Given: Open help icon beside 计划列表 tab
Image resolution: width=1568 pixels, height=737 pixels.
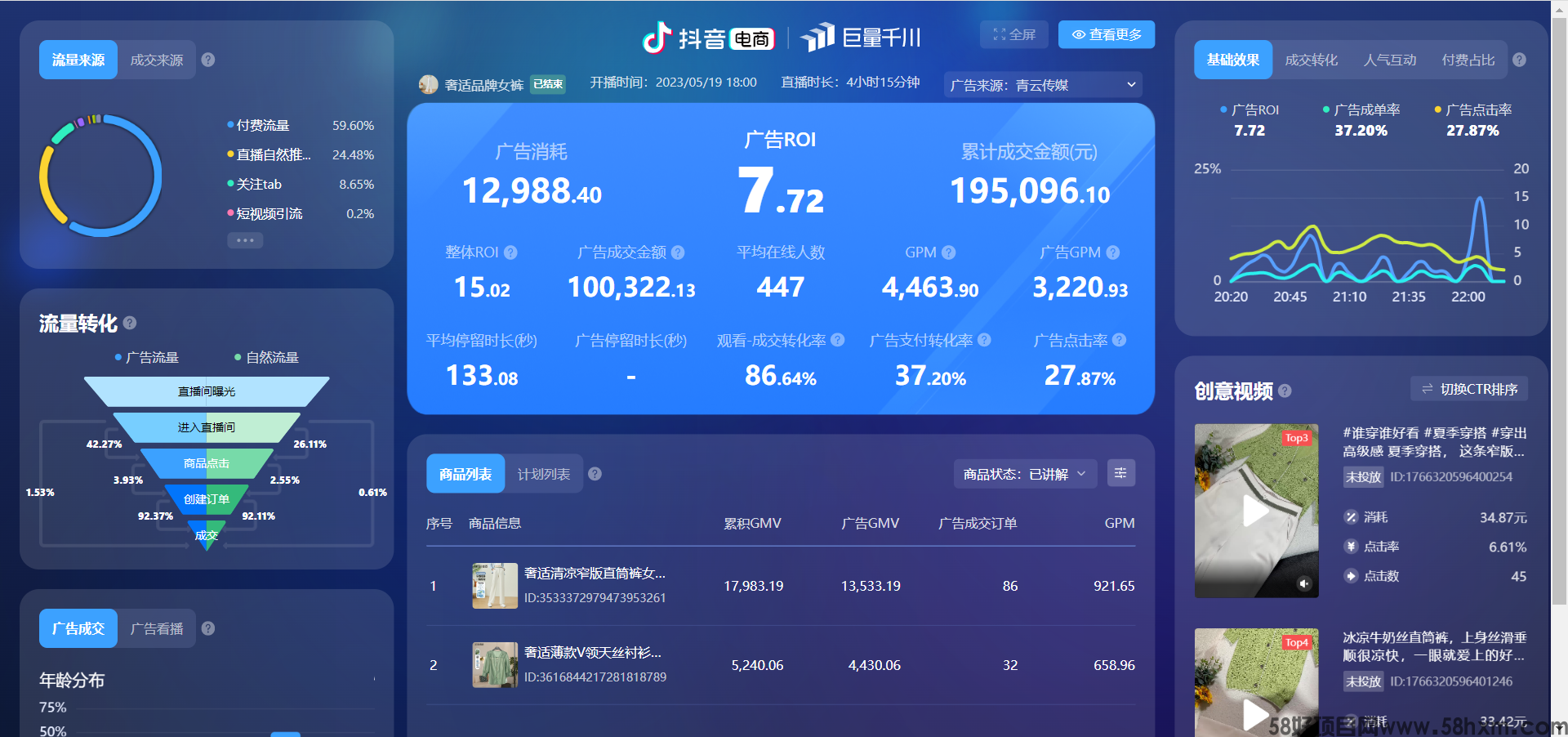Looking at the screenshot, I should point(595,474).
